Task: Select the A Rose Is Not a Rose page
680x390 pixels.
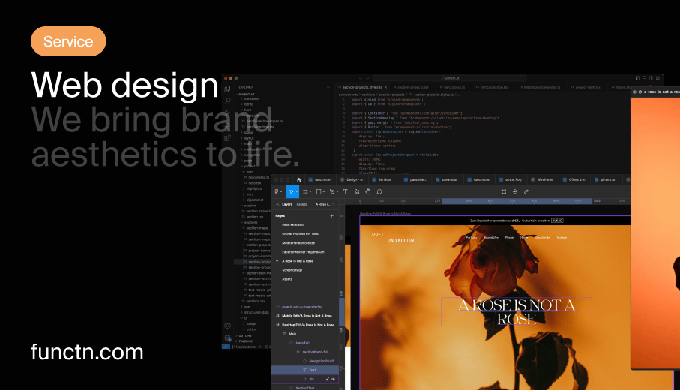Action: point(298,261)
